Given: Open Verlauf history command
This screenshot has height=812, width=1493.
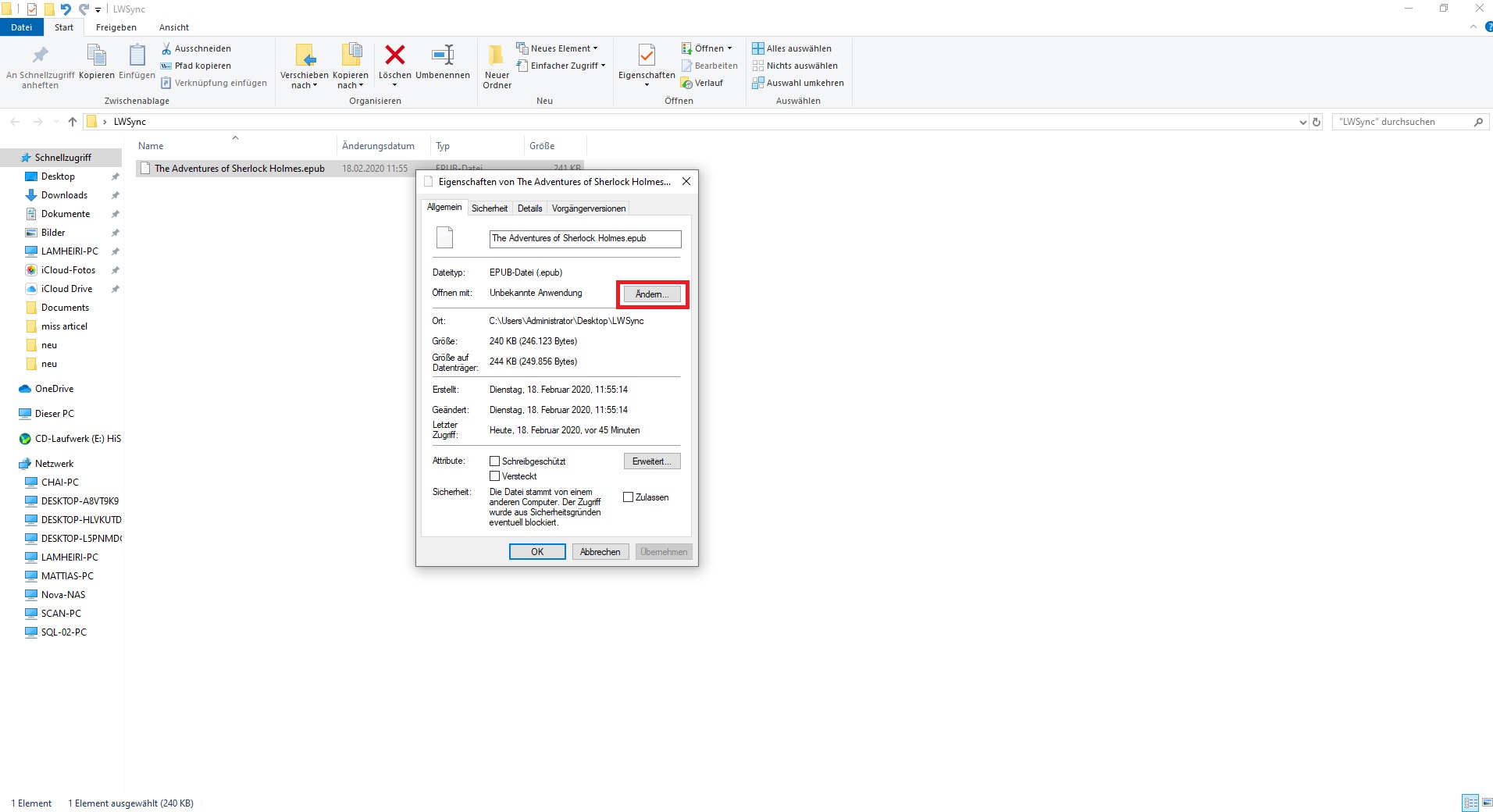Looking at the screenshot, I should (x=702, y=83).
